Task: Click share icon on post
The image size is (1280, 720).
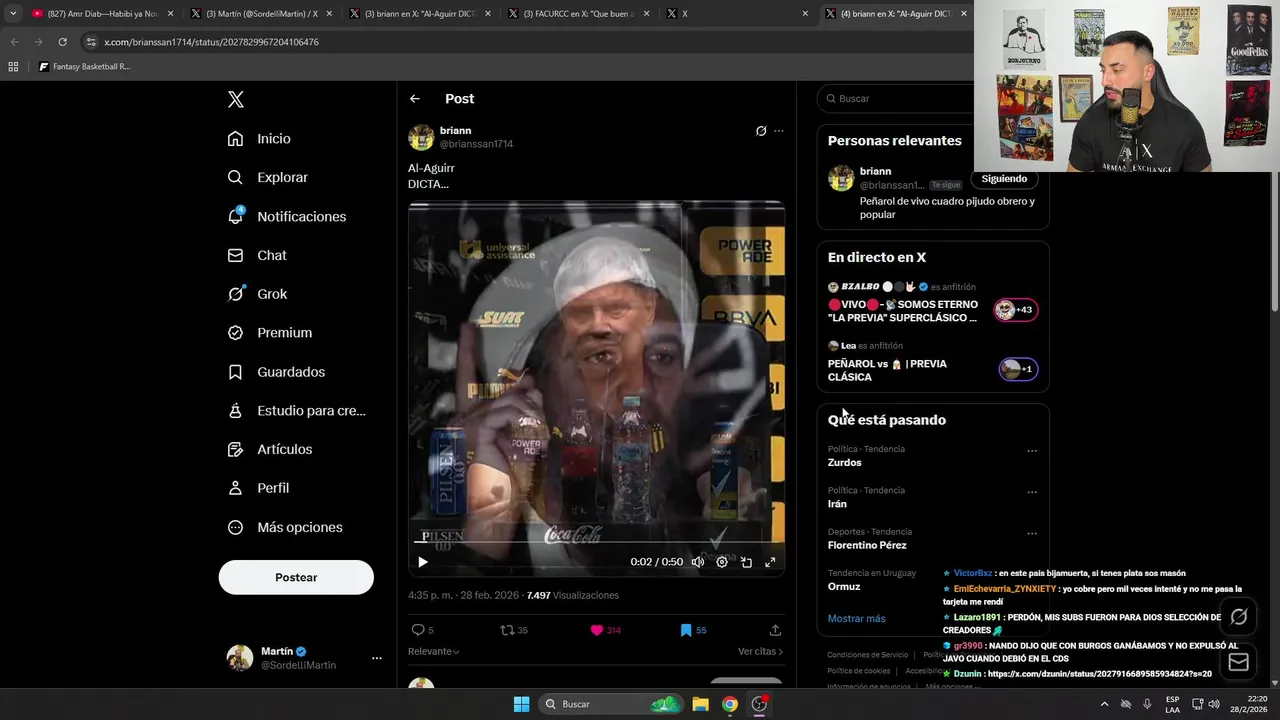Action: (x=775, y=630)
